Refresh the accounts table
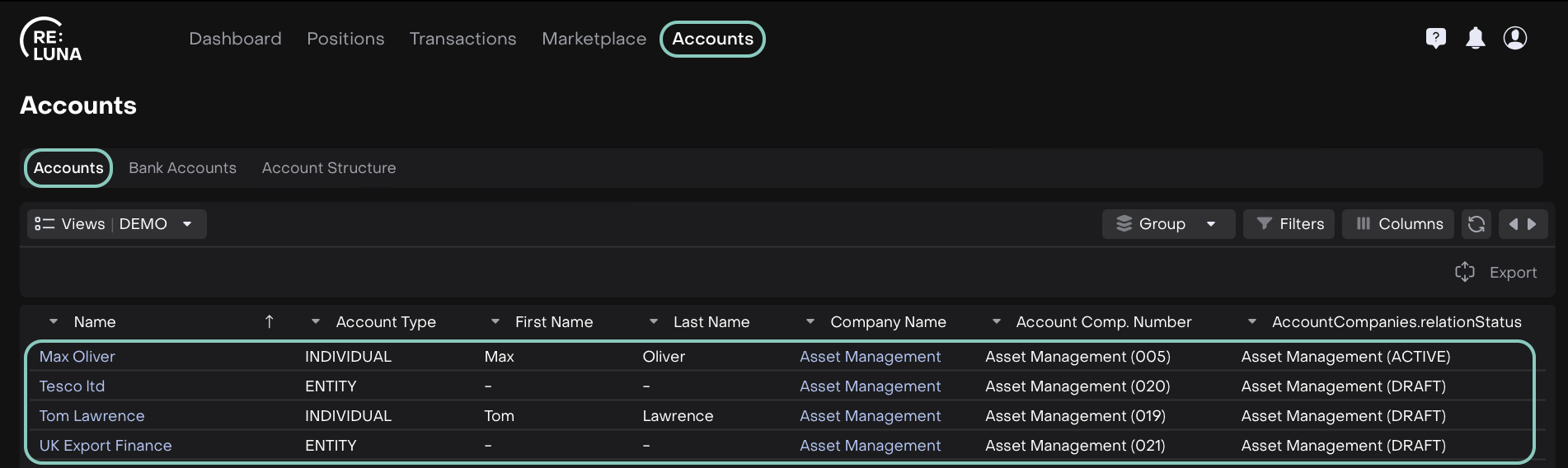Viewport: 1568px width, 468px height. (x=1476, y=224)
